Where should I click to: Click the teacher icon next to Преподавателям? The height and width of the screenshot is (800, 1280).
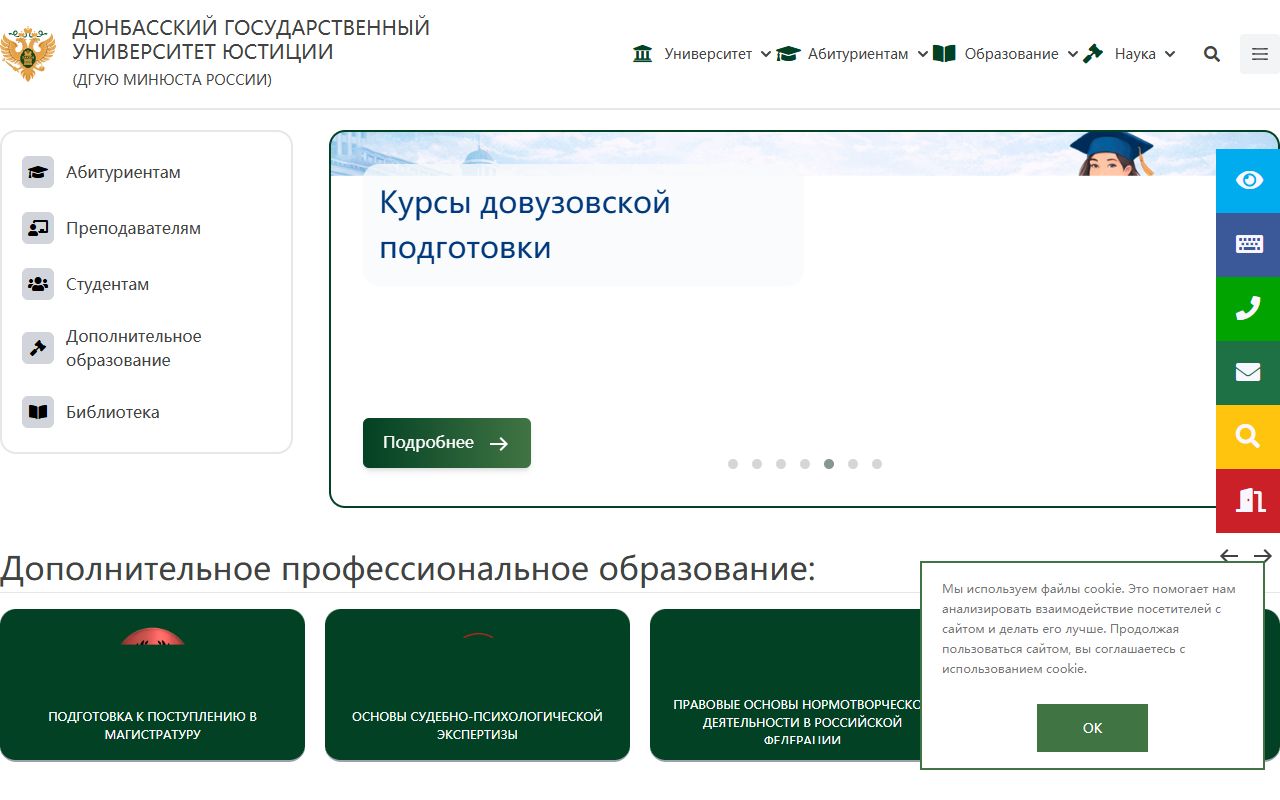pyautogui.click(x=38, y=228)
